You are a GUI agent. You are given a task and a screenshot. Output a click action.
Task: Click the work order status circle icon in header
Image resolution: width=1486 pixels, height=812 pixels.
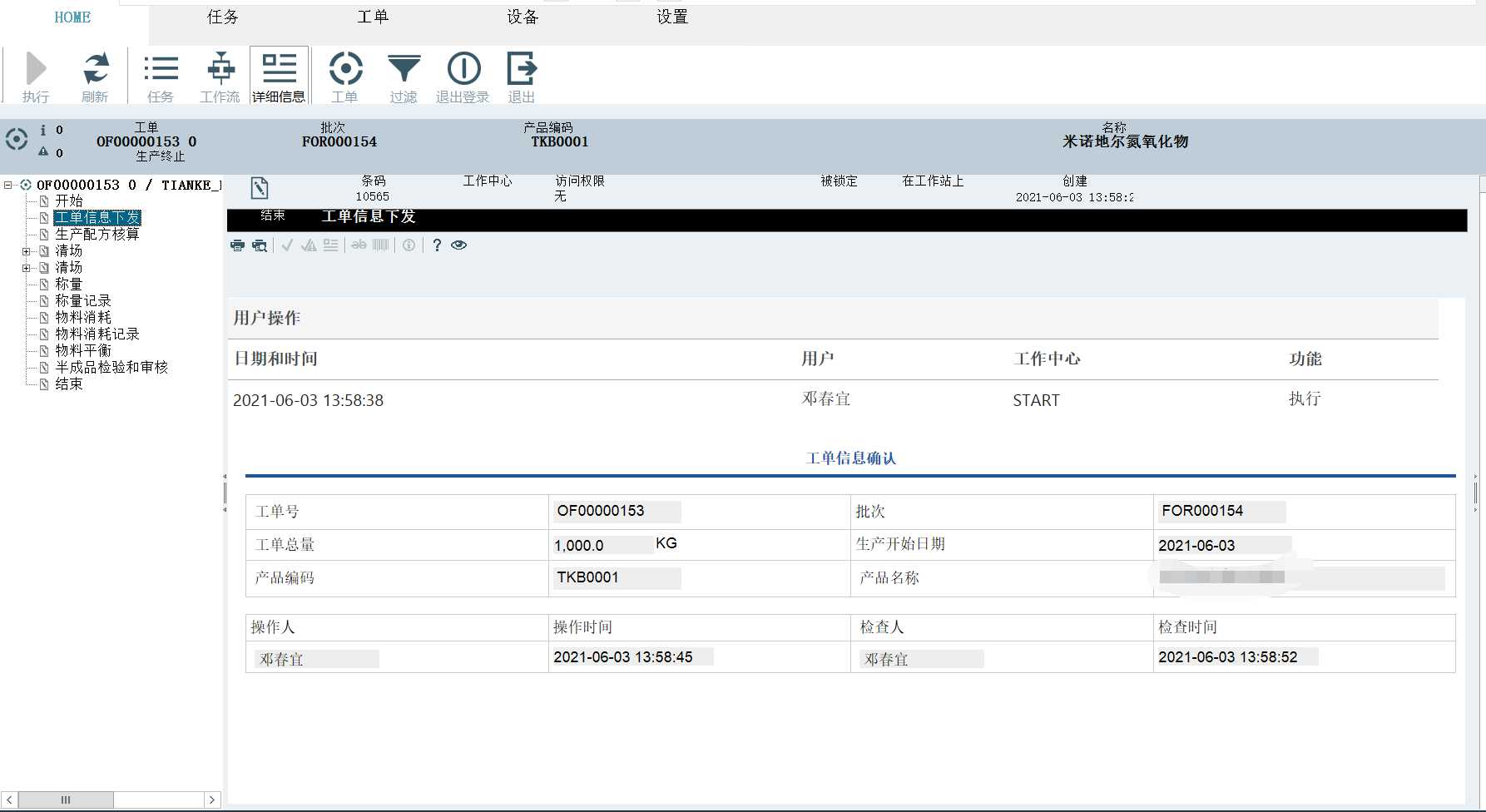tap(17, 139)
